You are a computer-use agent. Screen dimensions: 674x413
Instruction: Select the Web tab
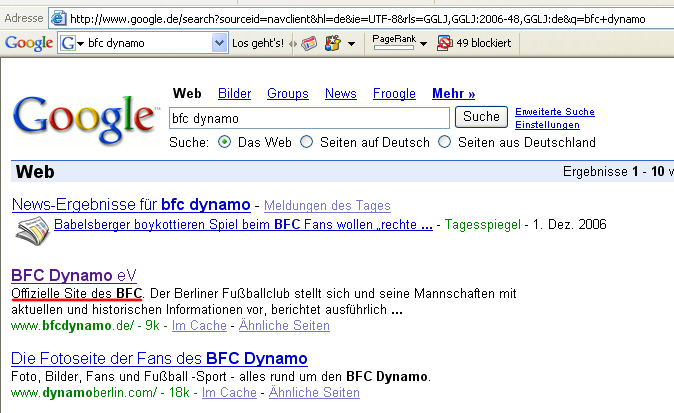[x=187, y=93]
